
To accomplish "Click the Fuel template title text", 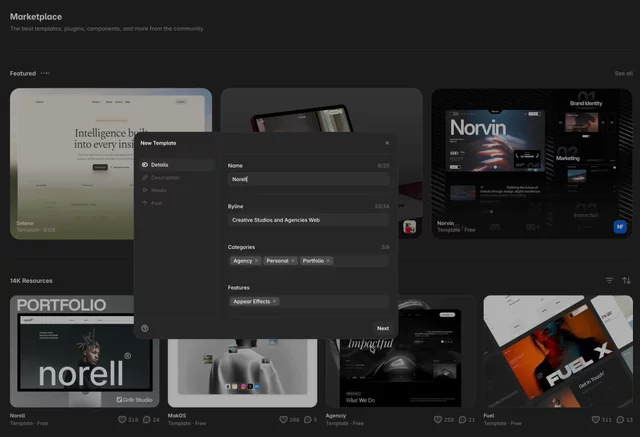I will [x=489, y=416].
